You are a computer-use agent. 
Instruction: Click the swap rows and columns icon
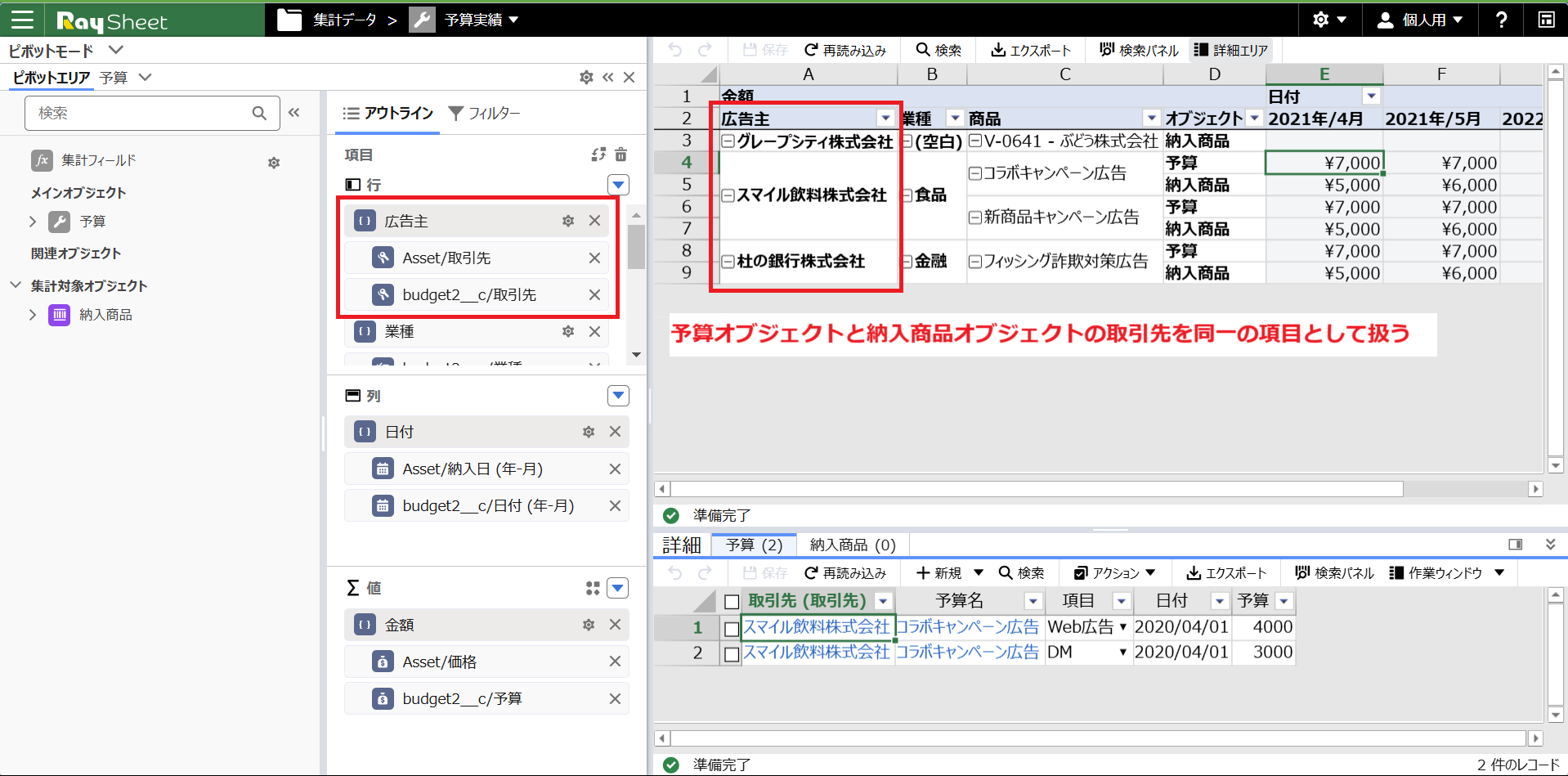pyautogui.click(x=598, y=154)
